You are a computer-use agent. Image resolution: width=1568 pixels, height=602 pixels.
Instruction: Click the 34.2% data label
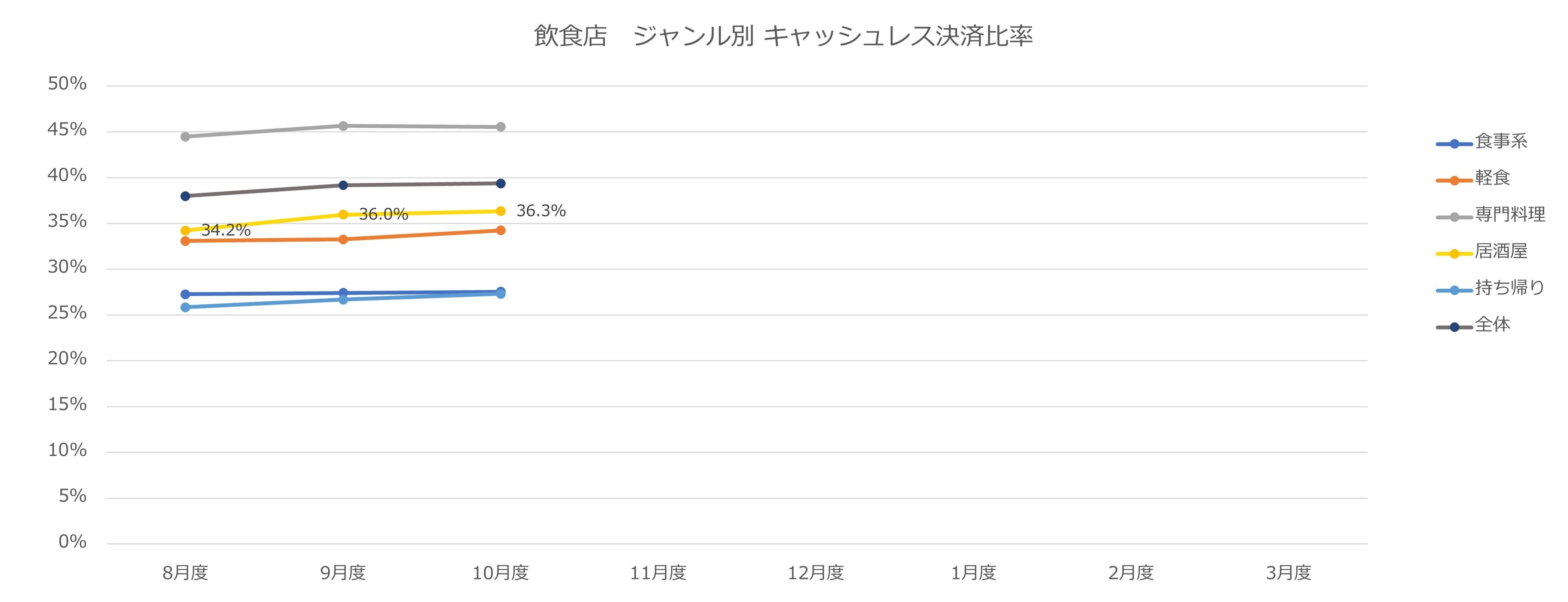(x=226, y=230)
